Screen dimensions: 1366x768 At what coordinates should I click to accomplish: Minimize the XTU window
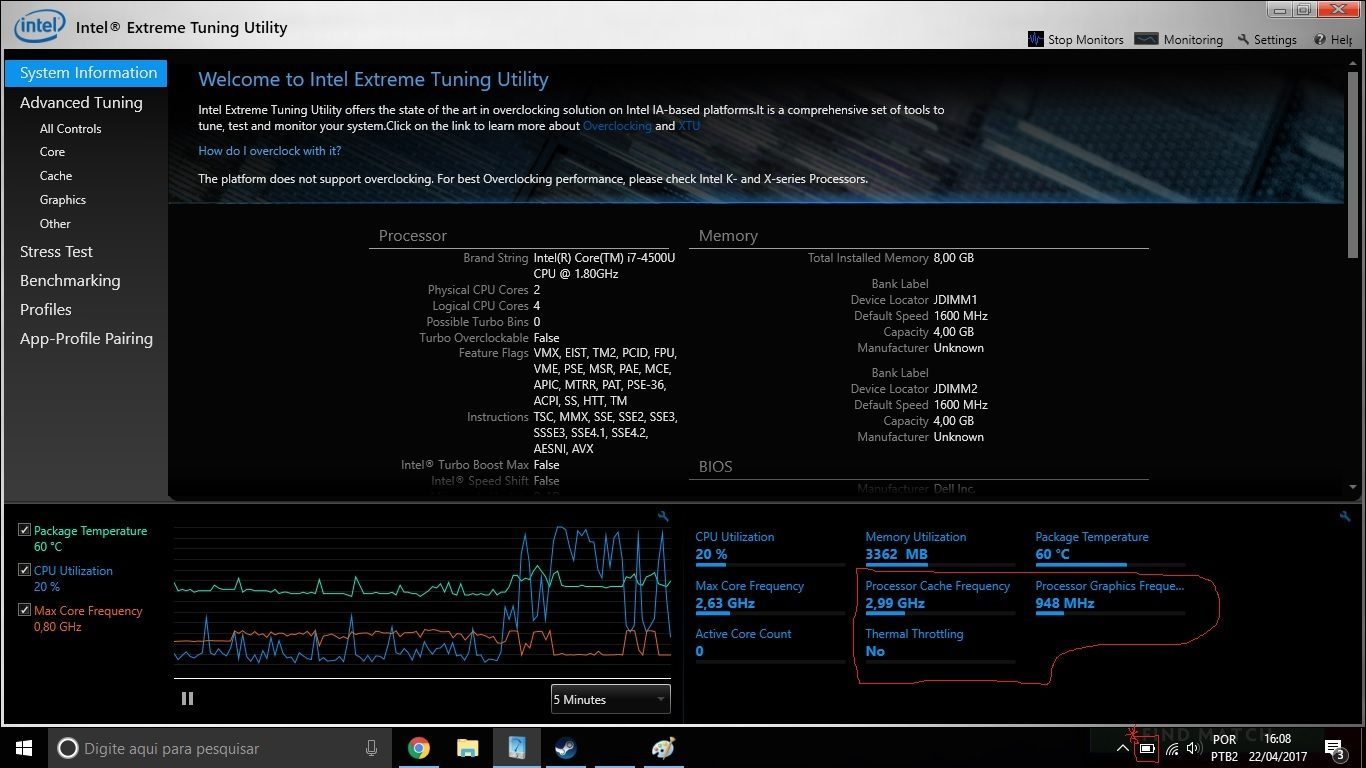(1280, 9)
